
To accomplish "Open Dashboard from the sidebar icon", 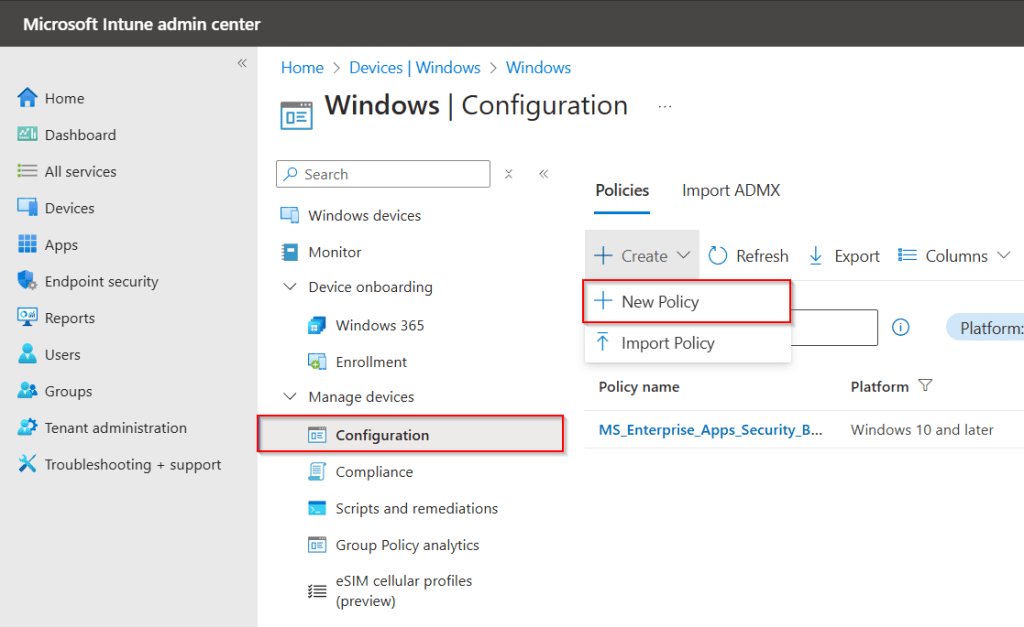I will click(27, 135).
